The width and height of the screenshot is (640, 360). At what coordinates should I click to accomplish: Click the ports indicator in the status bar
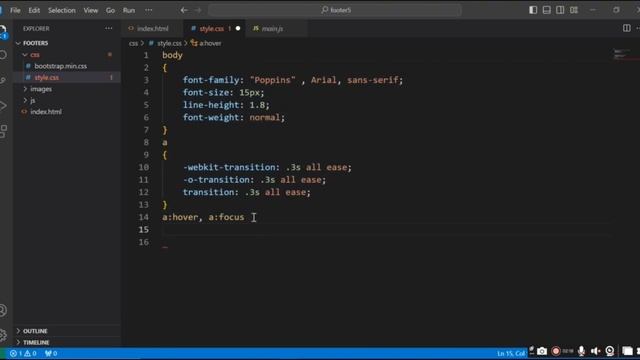(51, 353)
